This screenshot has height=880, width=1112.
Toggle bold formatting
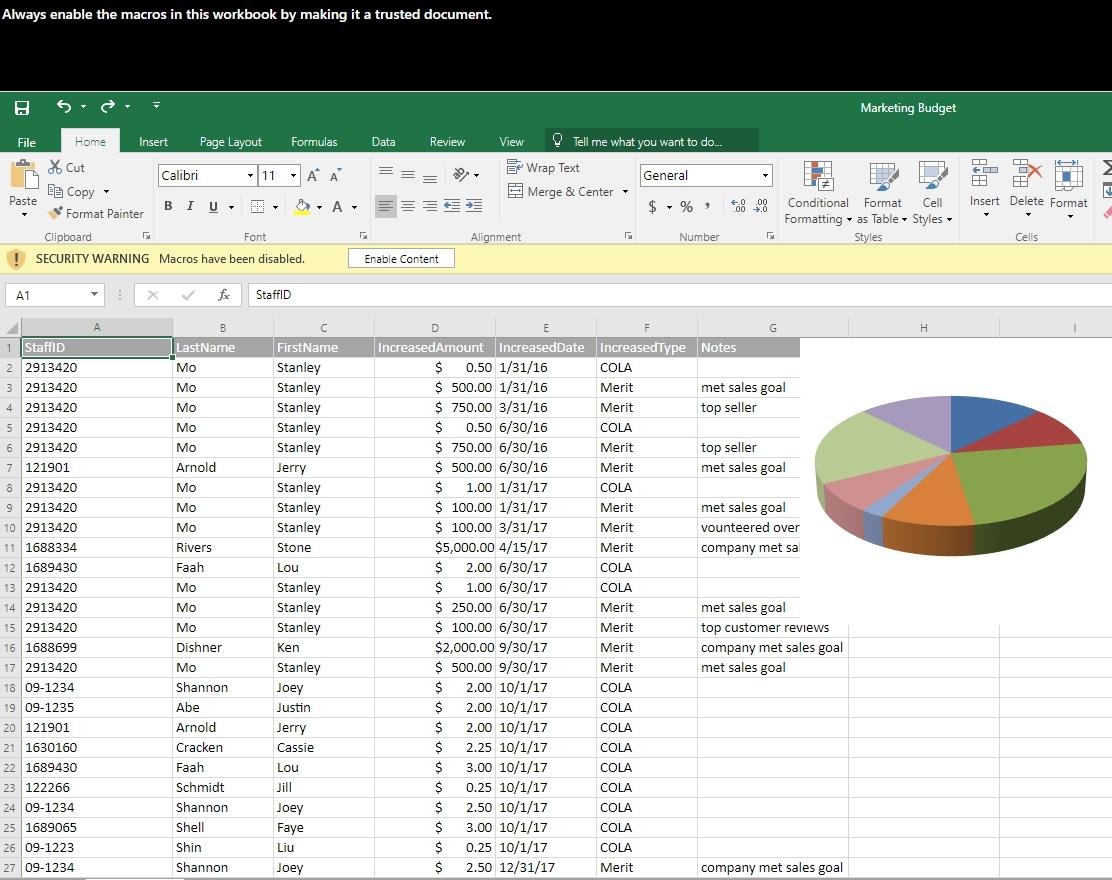(x=168, y=206)
